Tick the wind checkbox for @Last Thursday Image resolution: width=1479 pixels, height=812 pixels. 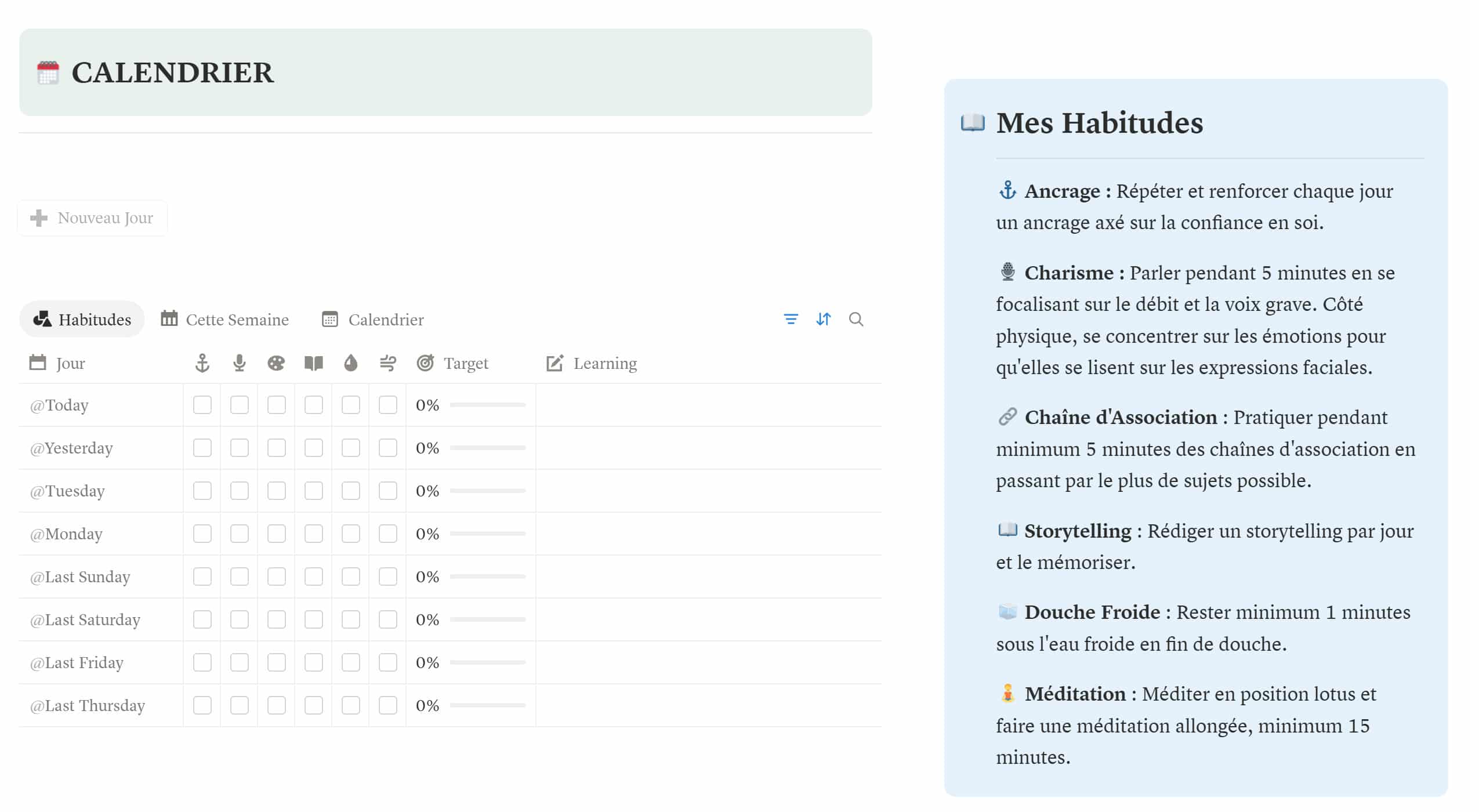(387, 705)
